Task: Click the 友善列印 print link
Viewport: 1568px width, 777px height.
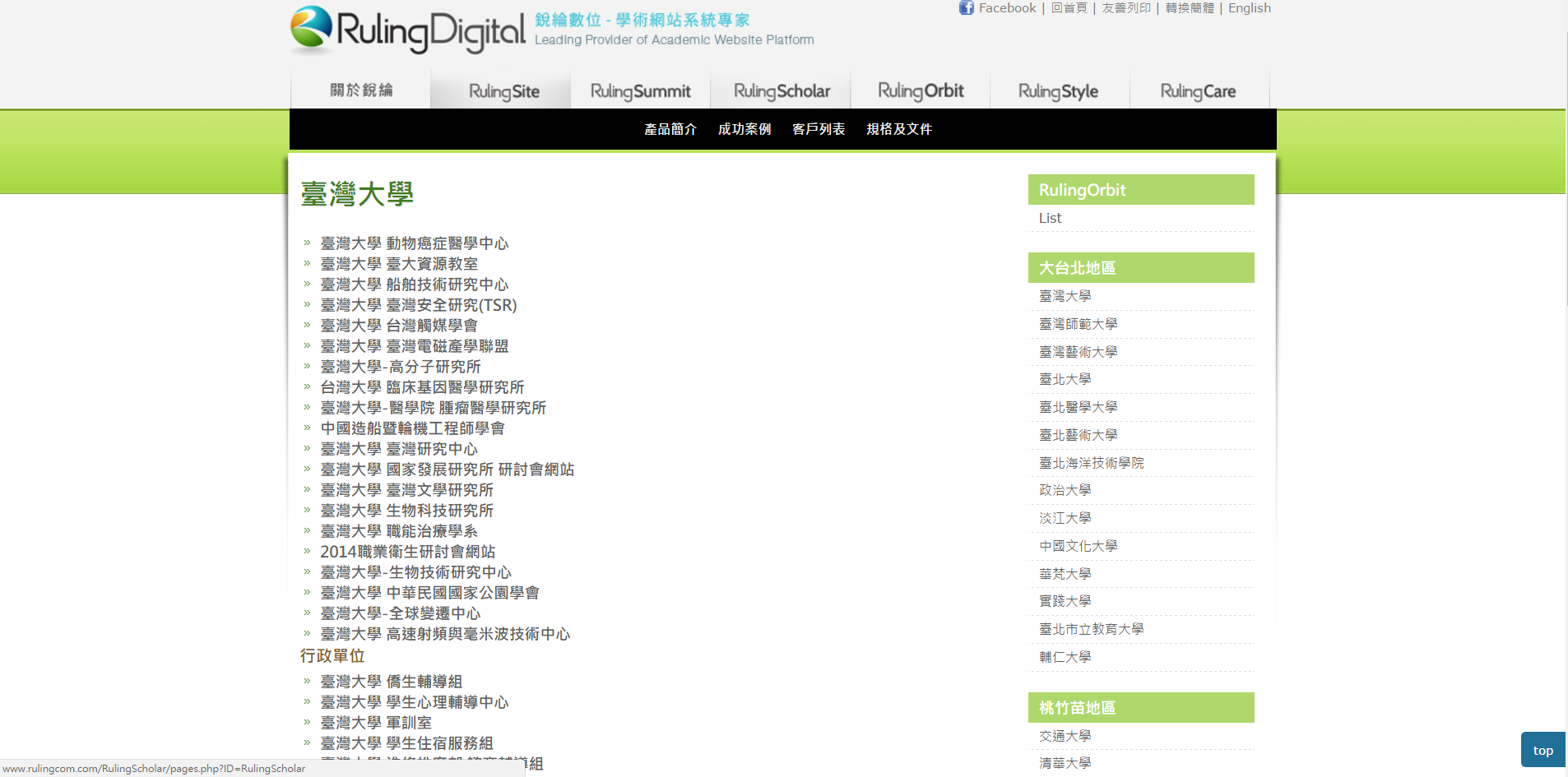Action: pyautogui.click(x=1126, y=8)
